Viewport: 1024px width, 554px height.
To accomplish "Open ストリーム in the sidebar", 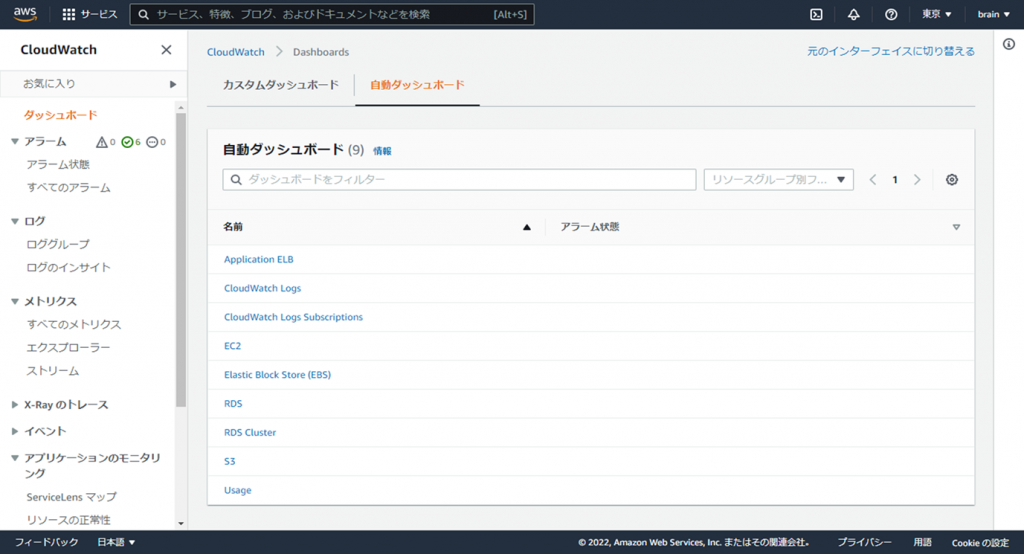I will 53,371.
